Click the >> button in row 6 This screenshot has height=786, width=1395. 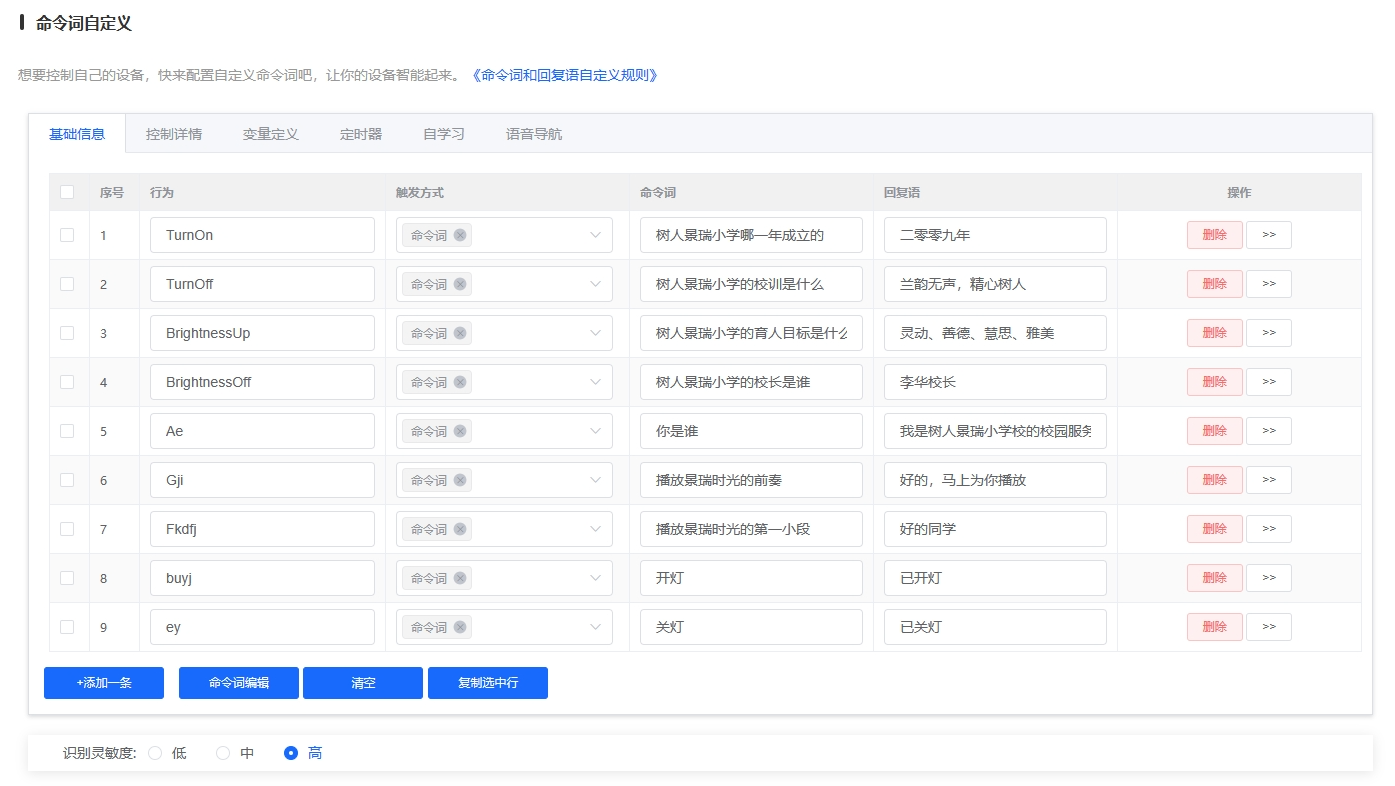point(1269,480)
